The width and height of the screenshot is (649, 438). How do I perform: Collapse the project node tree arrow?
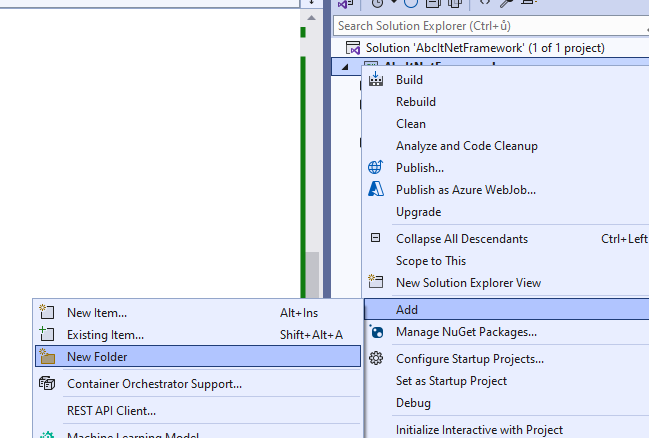[346, 68]
